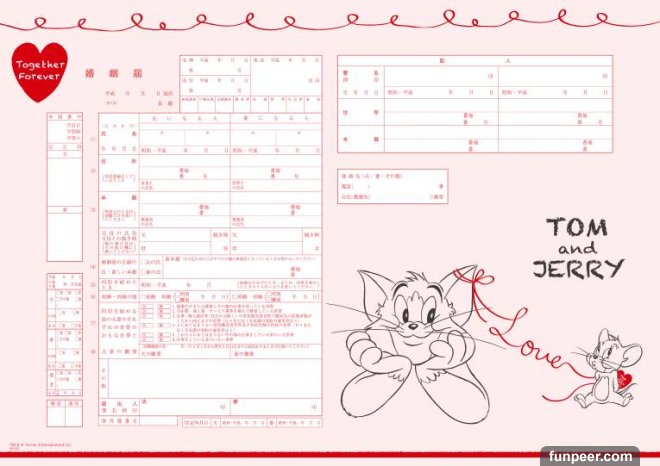
Task: Click the Together Forever red heart
Action: point(41,71)
